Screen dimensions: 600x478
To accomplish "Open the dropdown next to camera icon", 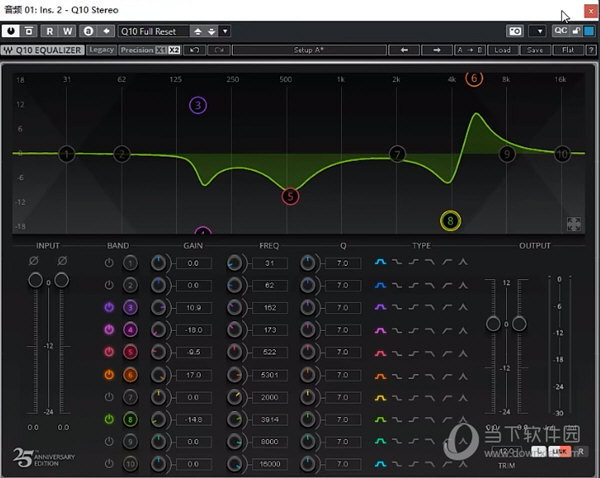I will point(540,31).
